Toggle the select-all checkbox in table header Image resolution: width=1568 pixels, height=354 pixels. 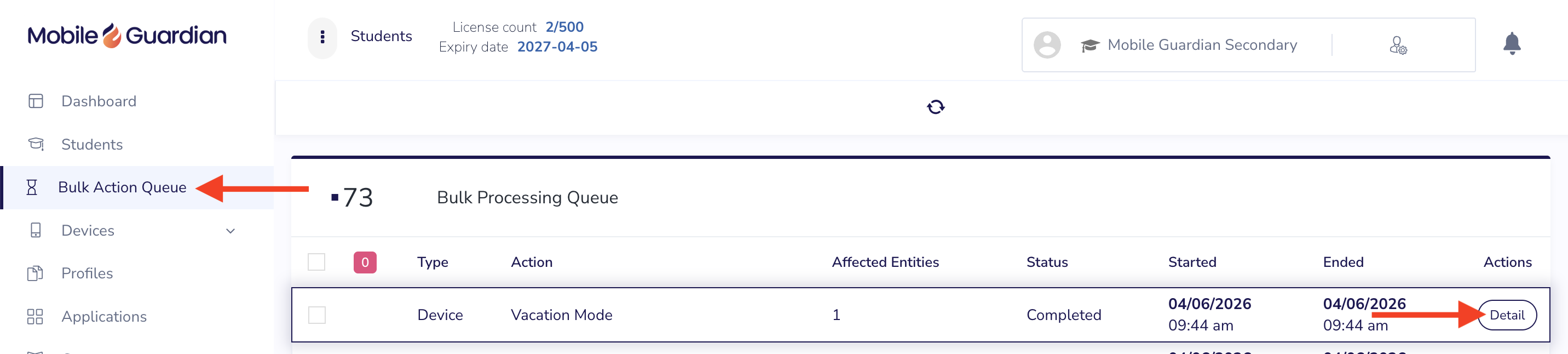pyautogui.click(x=316, y=262)
